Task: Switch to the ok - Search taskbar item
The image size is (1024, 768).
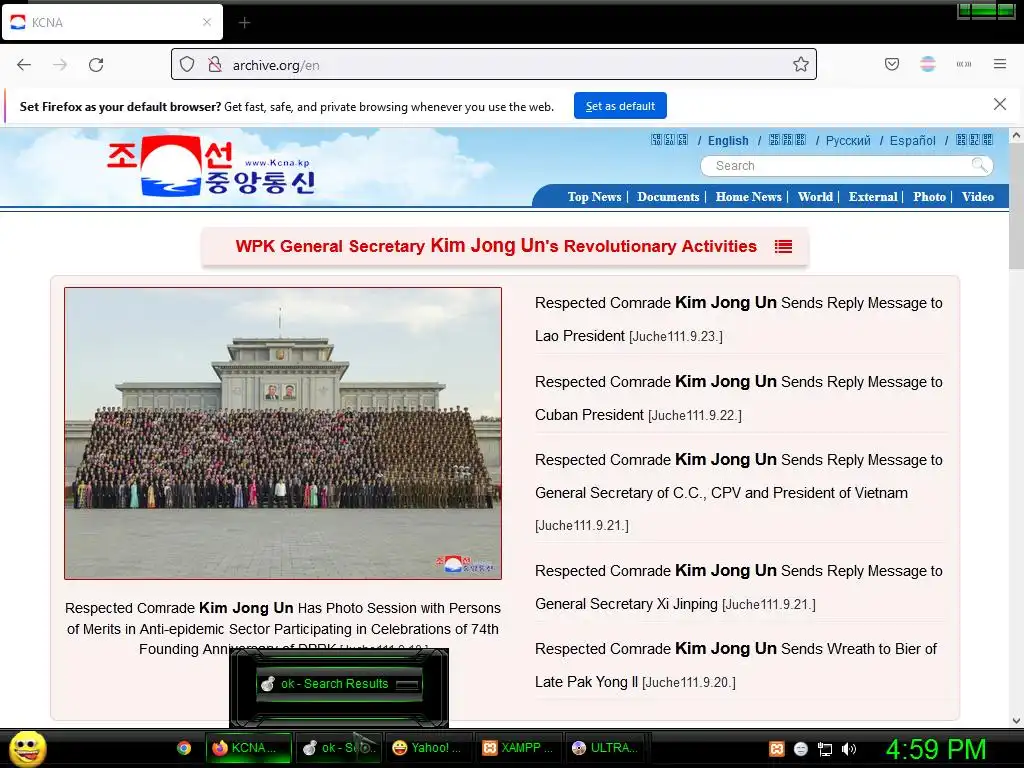Action: pyautogui.click(x=338, y=748)
